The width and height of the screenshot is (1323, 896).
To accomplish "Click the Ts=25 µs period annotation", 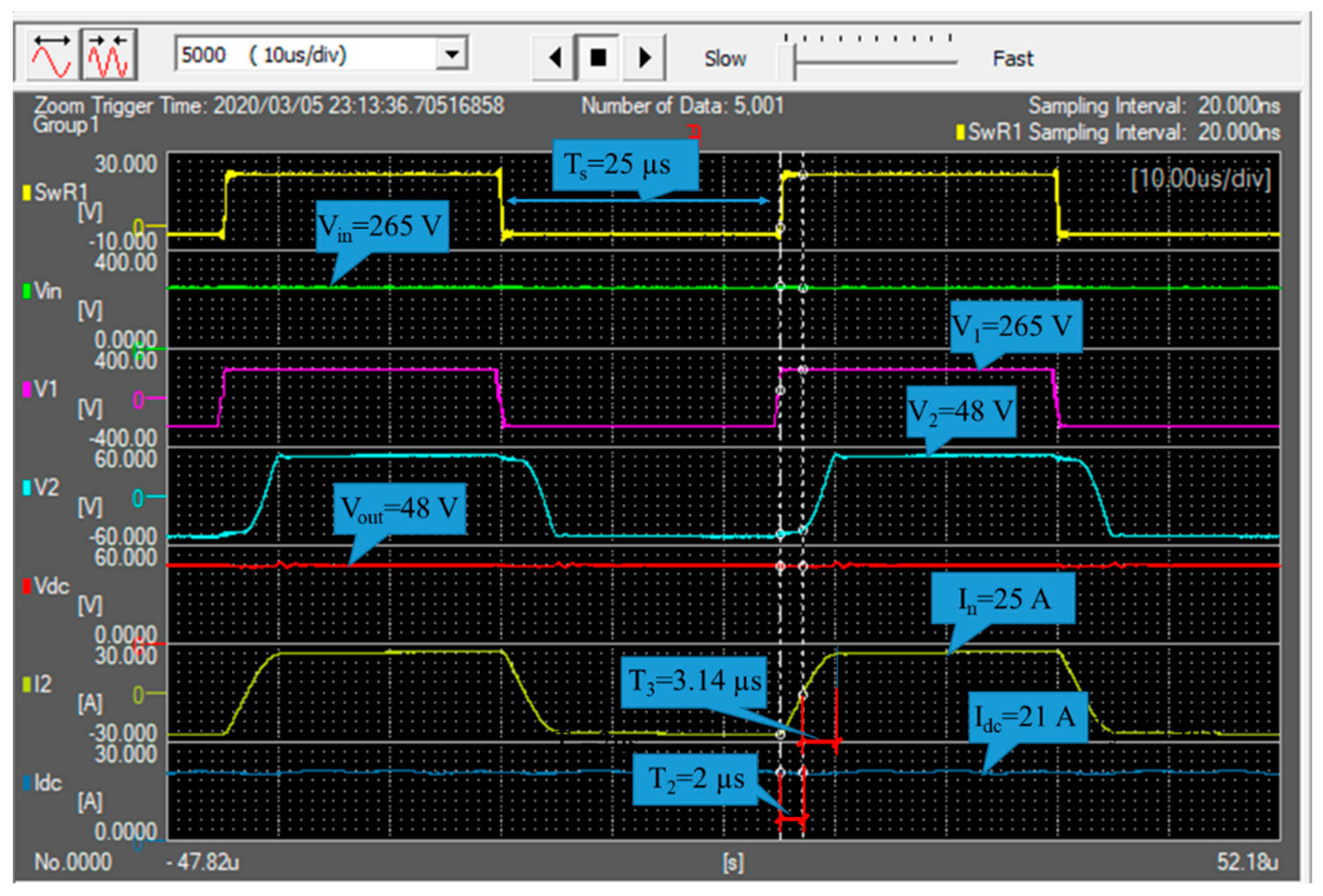I will 625,165.
